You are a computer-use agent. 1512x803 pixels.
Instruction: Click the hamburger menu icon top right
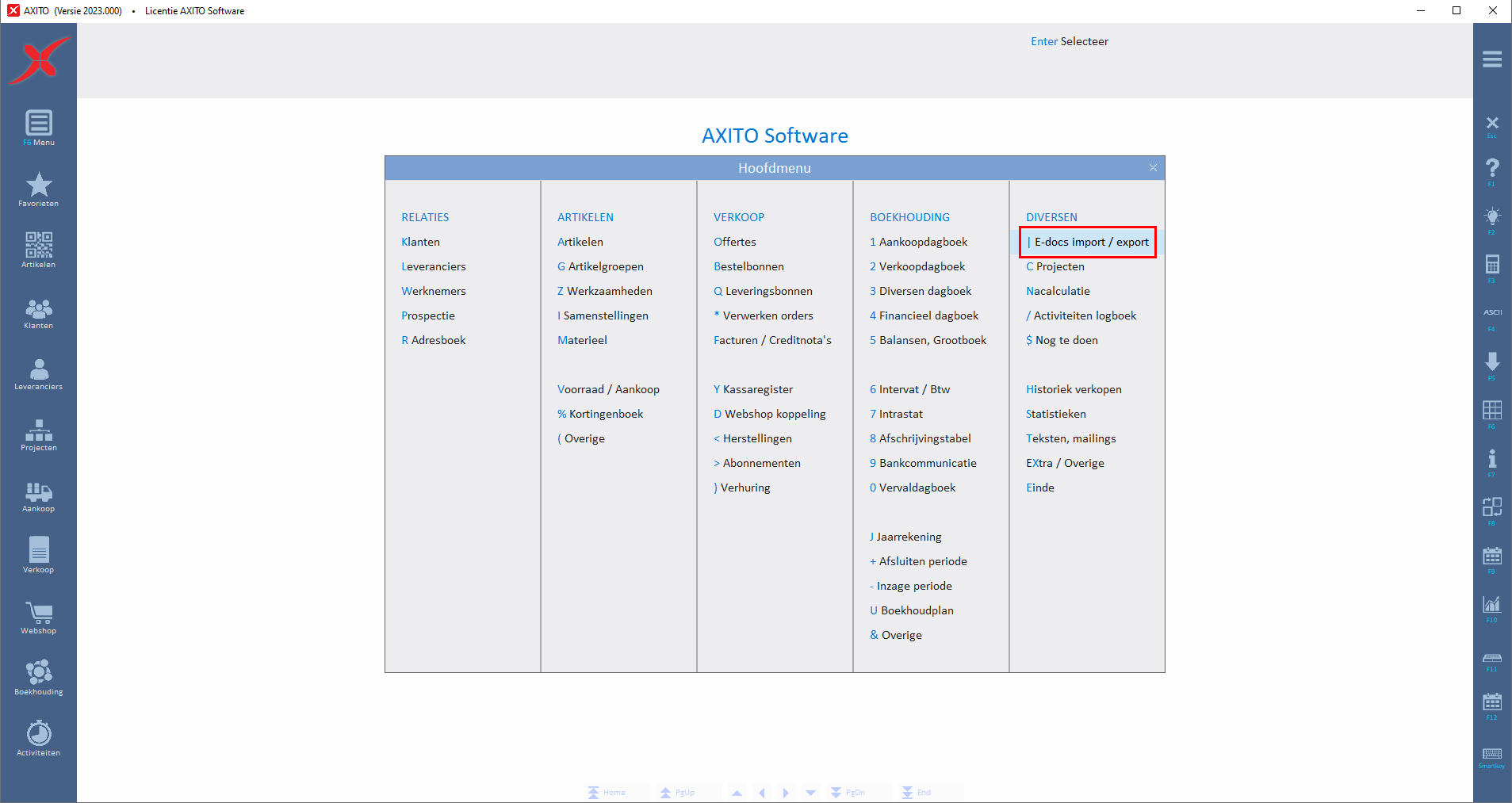(x=1492, y=59)
